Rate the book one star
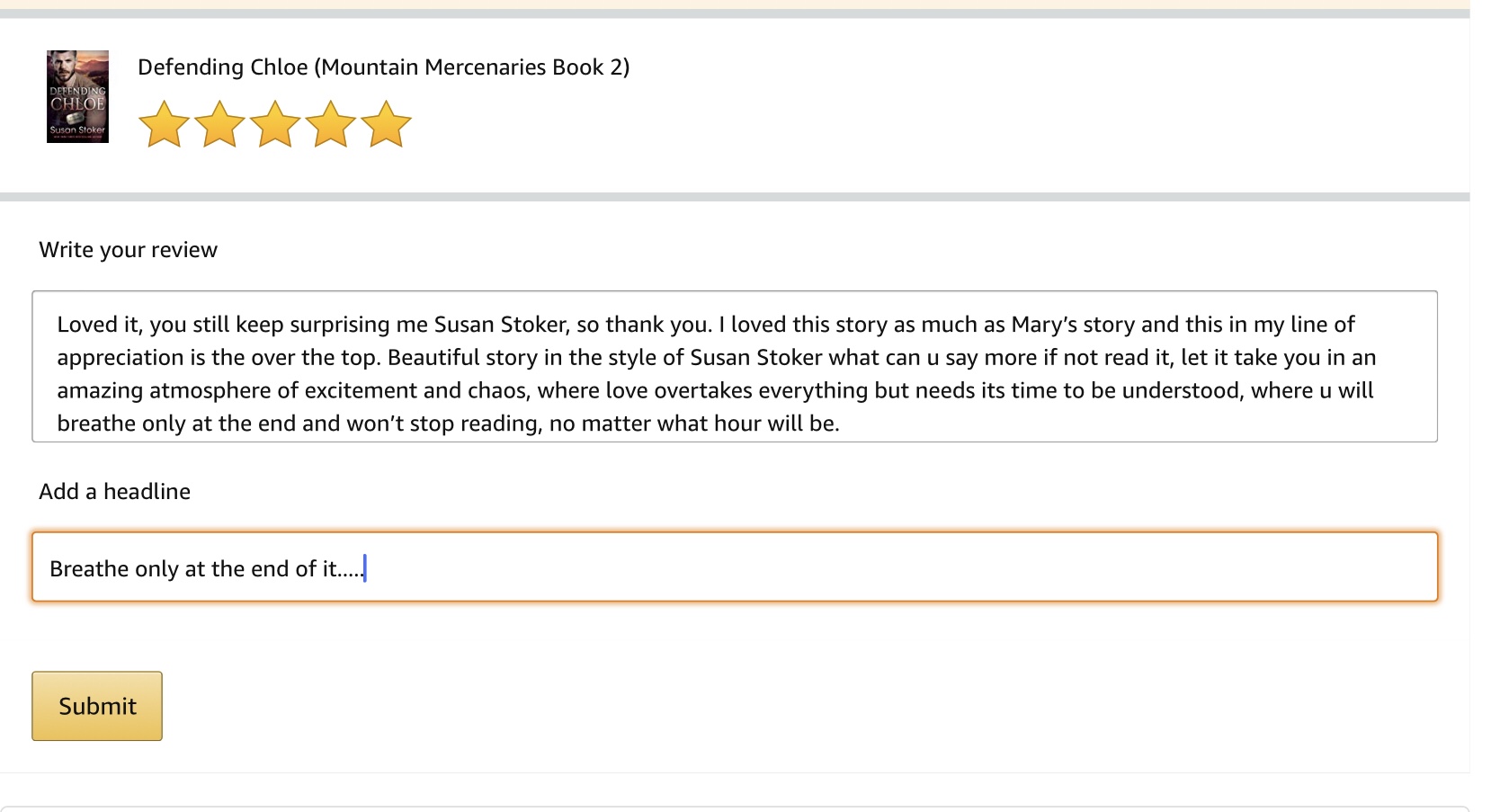 click(x=165, y=125)
